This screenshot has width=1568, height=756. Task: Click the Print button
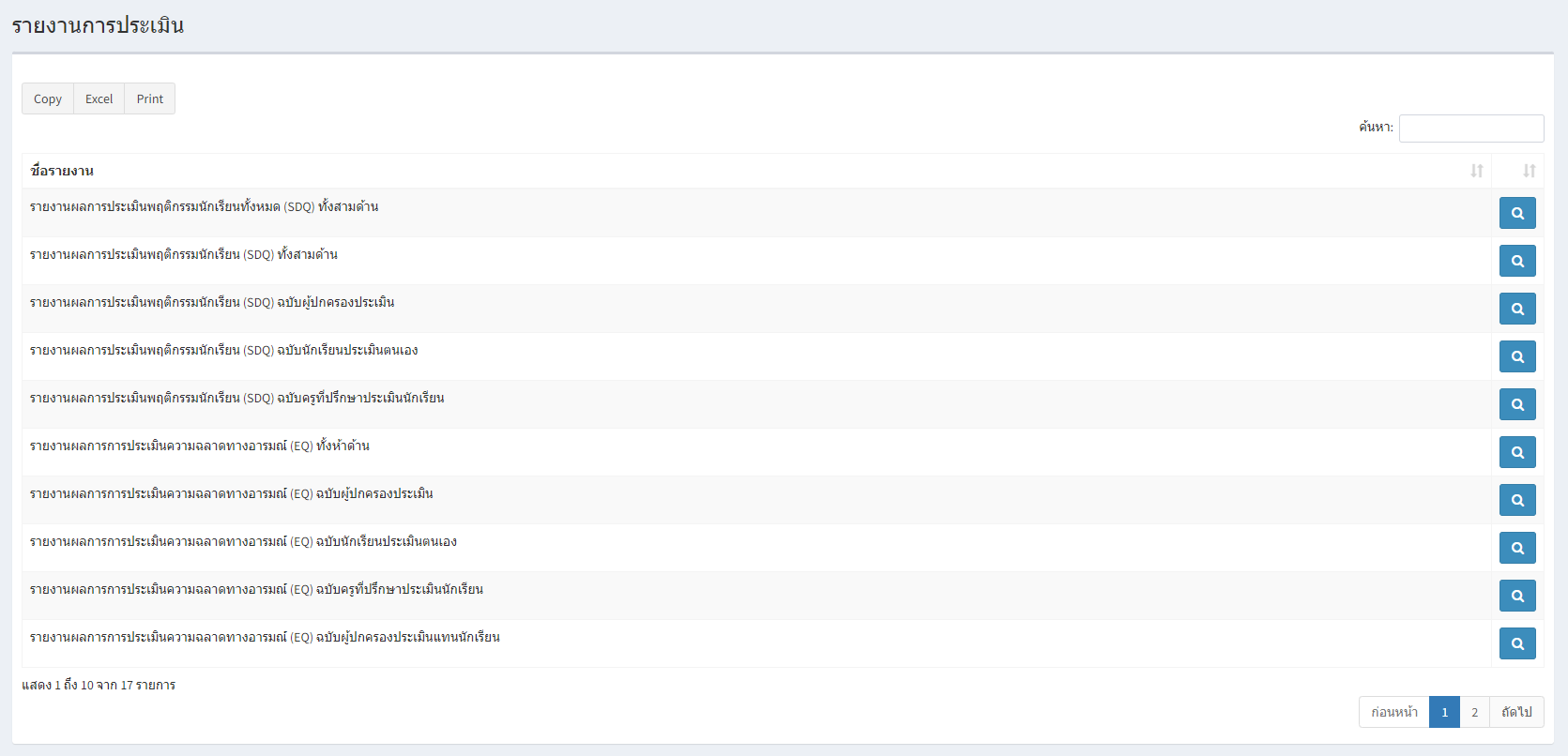pyautogui.click(x=149, y=98)
